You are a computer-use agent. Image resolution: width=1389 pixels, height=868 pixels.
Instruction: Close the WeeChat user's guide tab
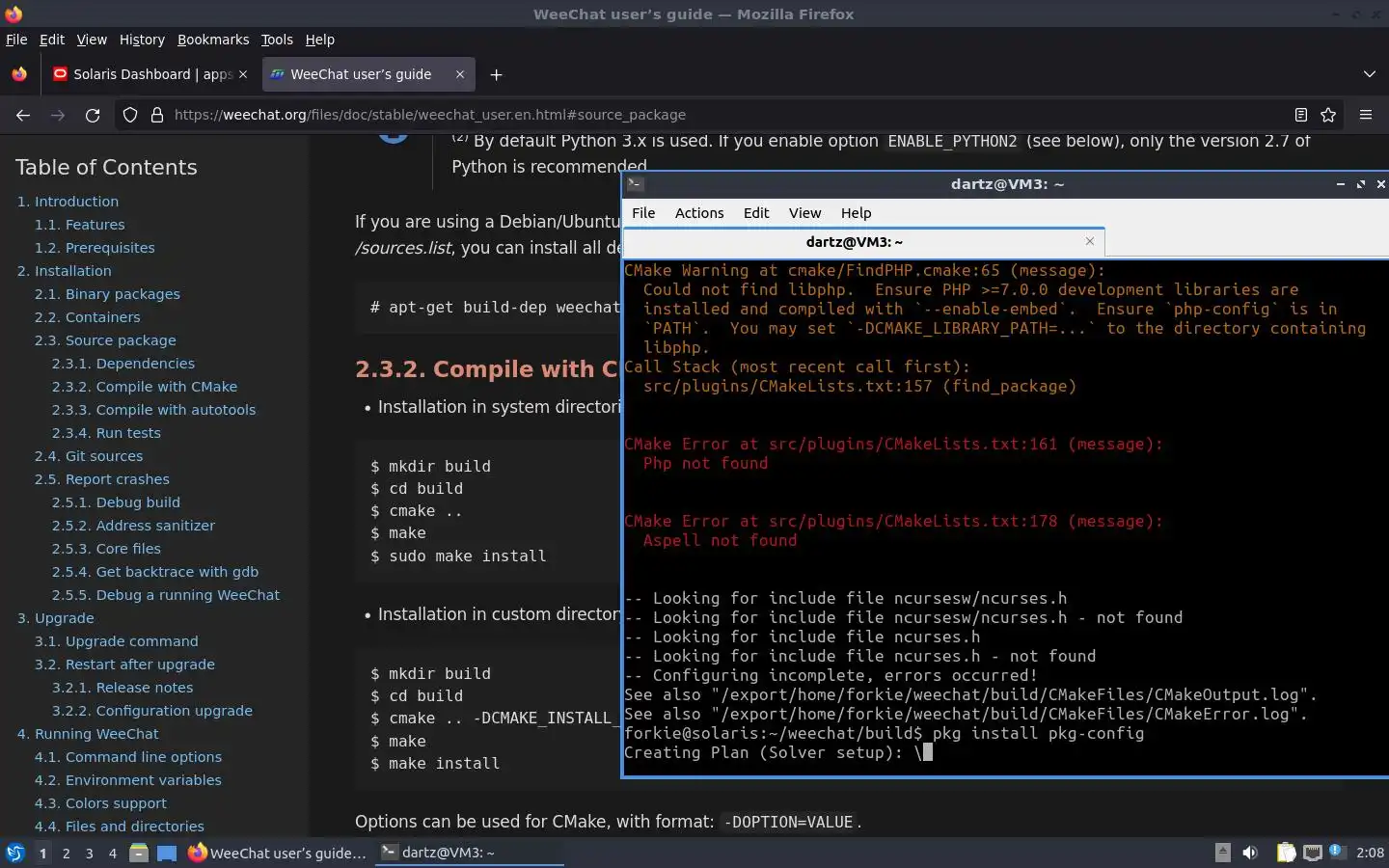click(460, 74)
